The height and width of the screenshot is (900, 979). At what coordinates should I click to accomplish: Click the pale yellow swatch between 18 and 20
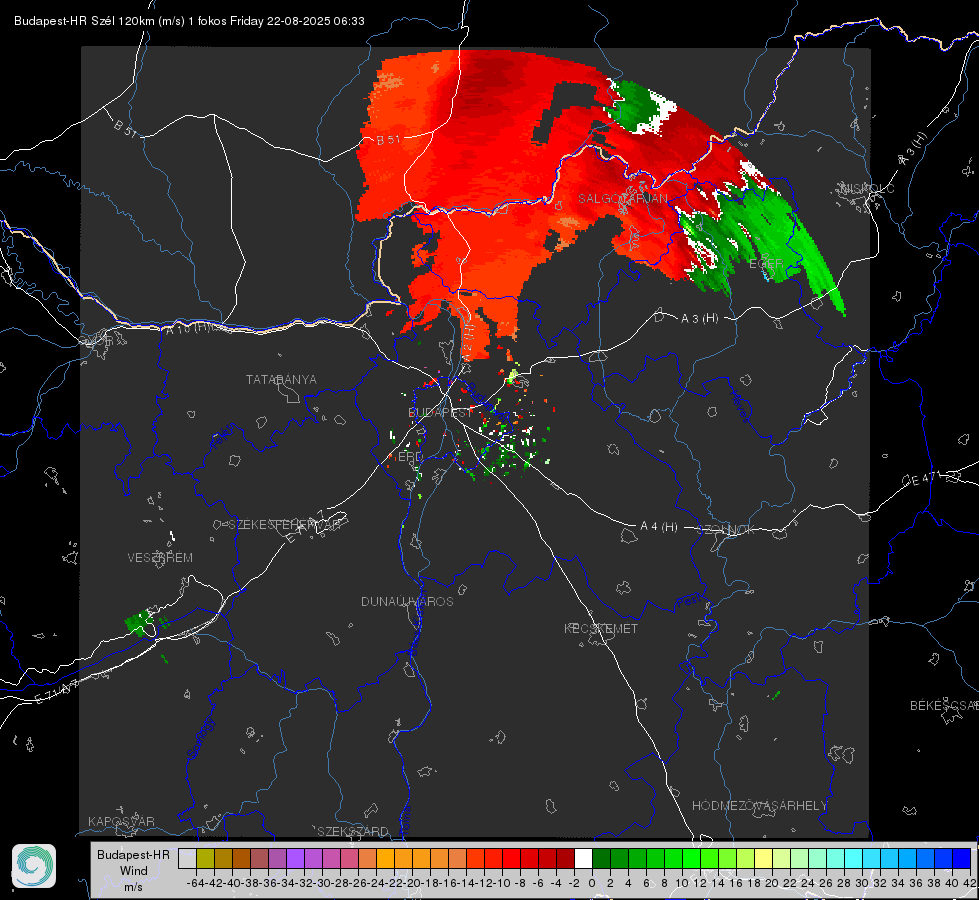(x=764, y=858)
